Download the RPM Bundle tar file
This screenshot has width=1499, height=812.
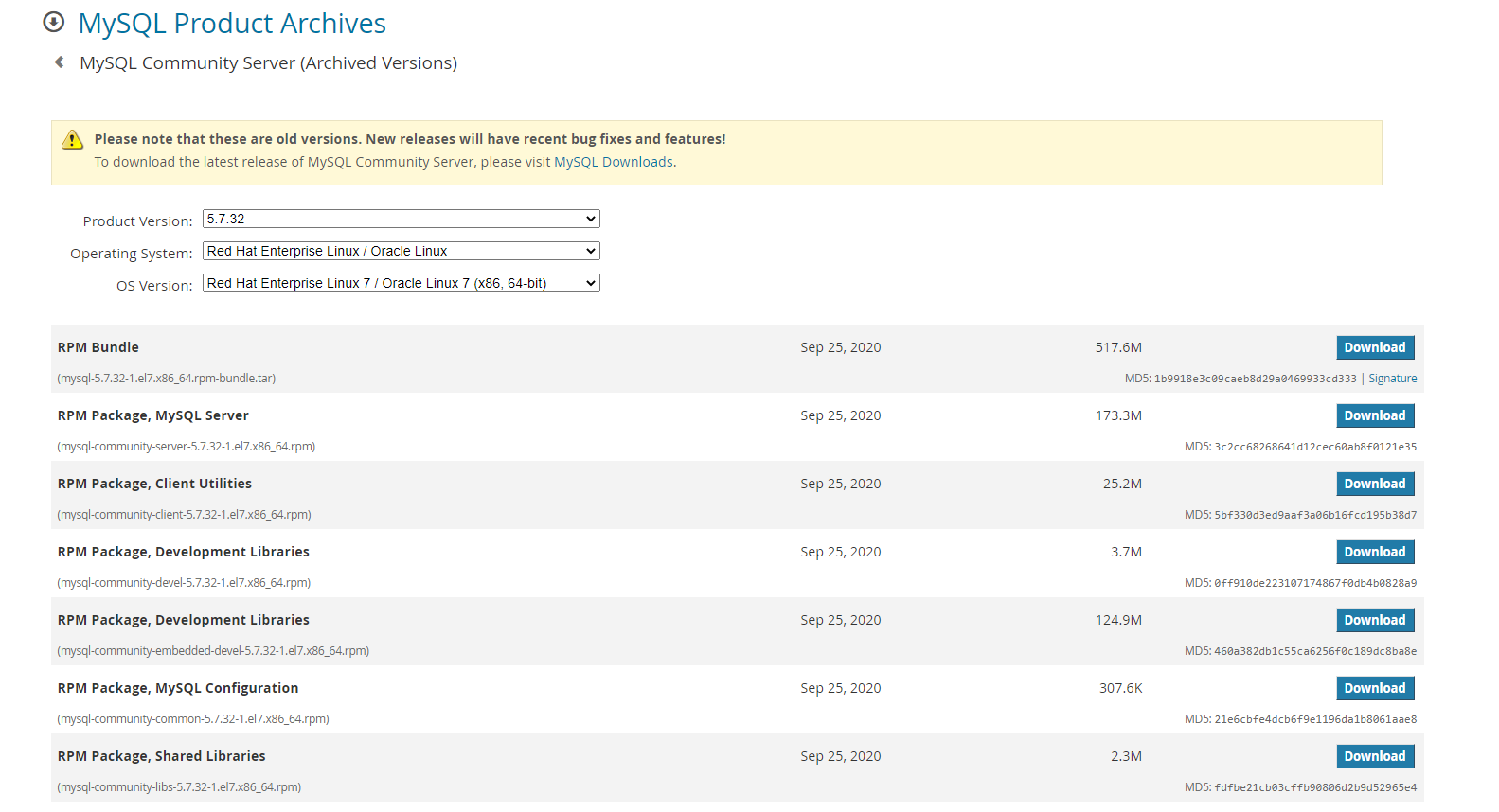point(1375,347)
